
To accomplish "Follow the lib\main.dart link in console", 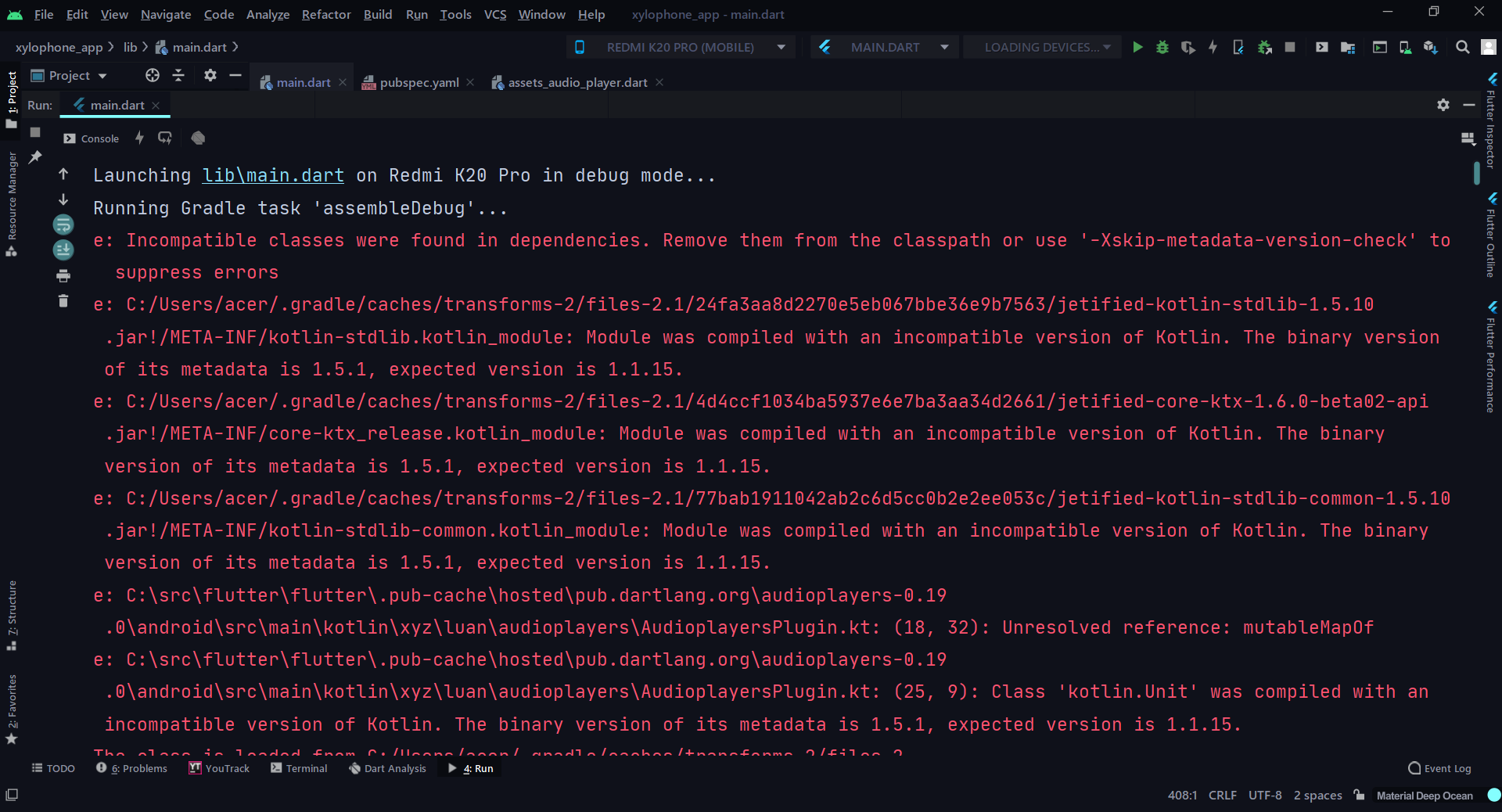I will coord(273,176).
